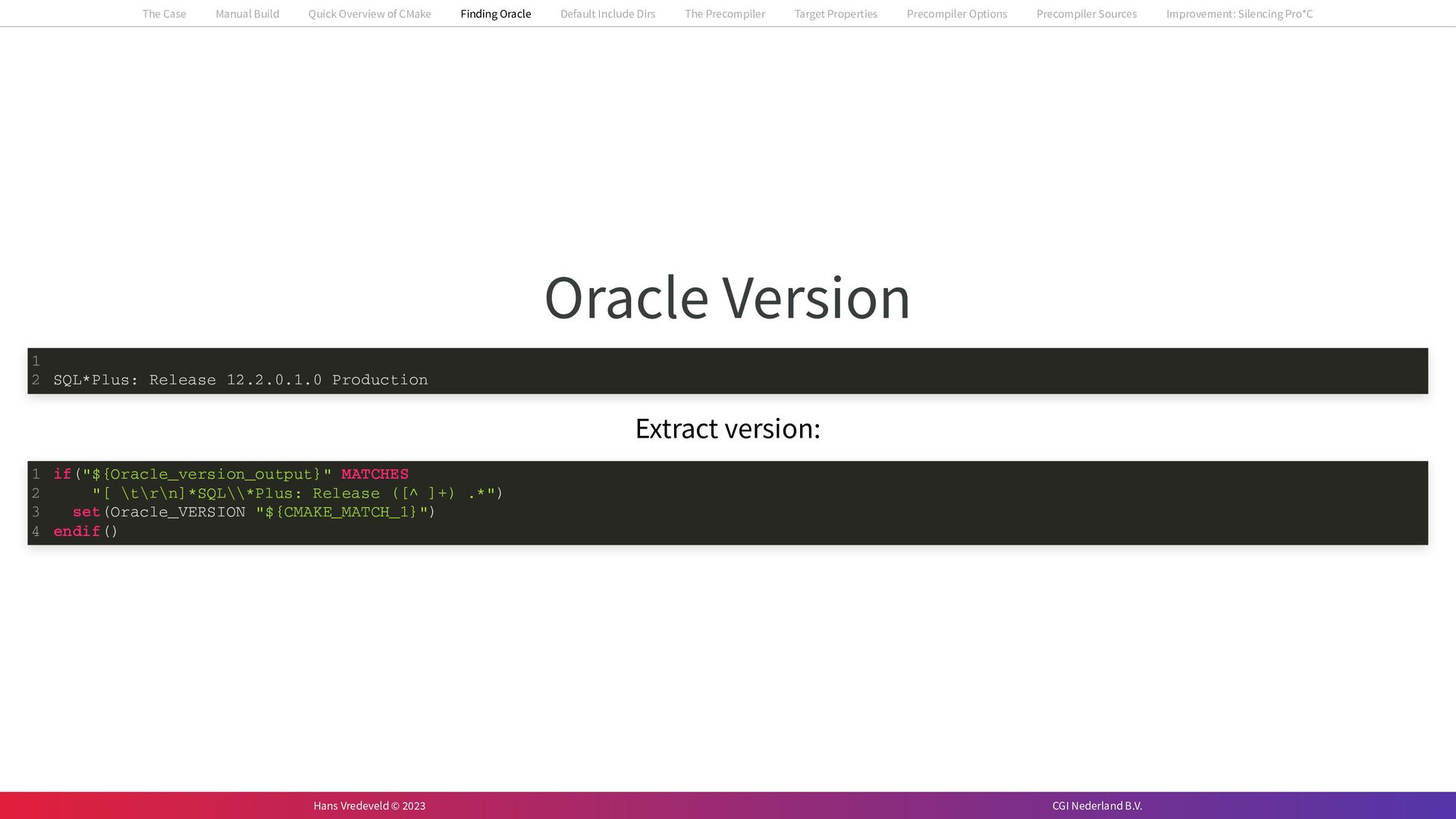Click Hans Vredeveld © 2023 footer text
The height and width of the screenshot is (819, 1456).
coord(369,805)
